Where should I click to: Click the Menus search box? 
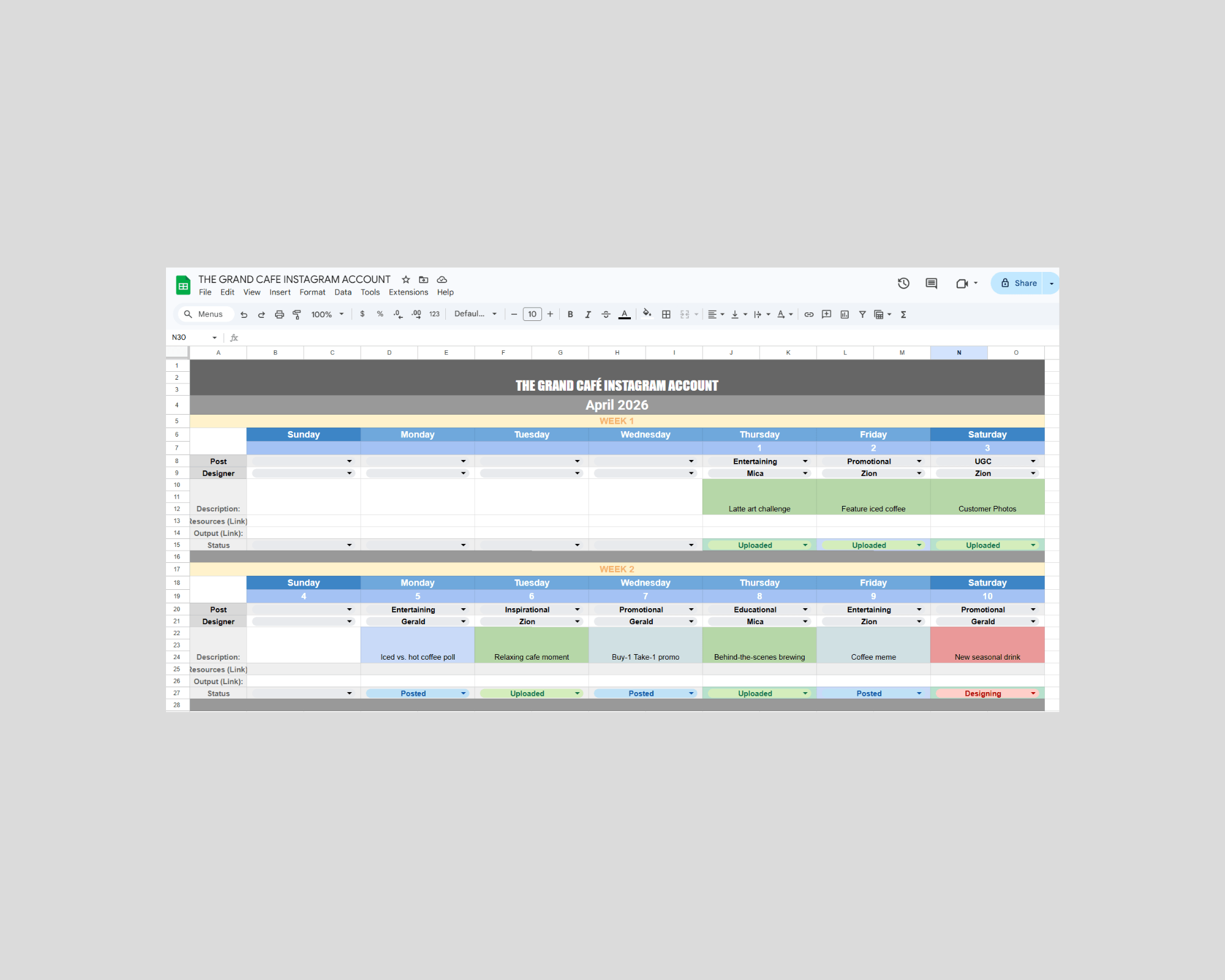(206, 314)
